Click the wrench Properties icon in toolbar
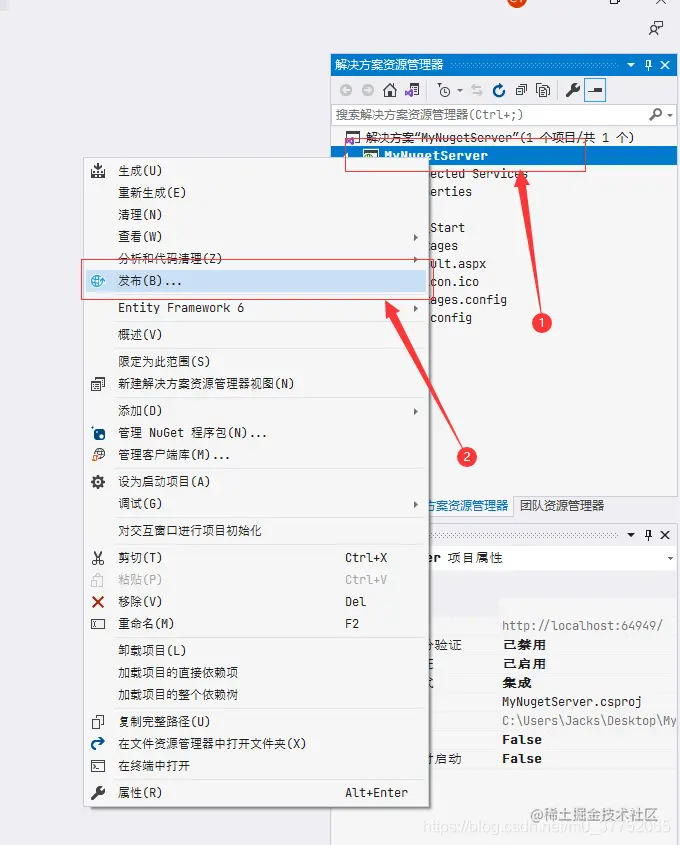680x845 pixels. click(x=573, y=90)
